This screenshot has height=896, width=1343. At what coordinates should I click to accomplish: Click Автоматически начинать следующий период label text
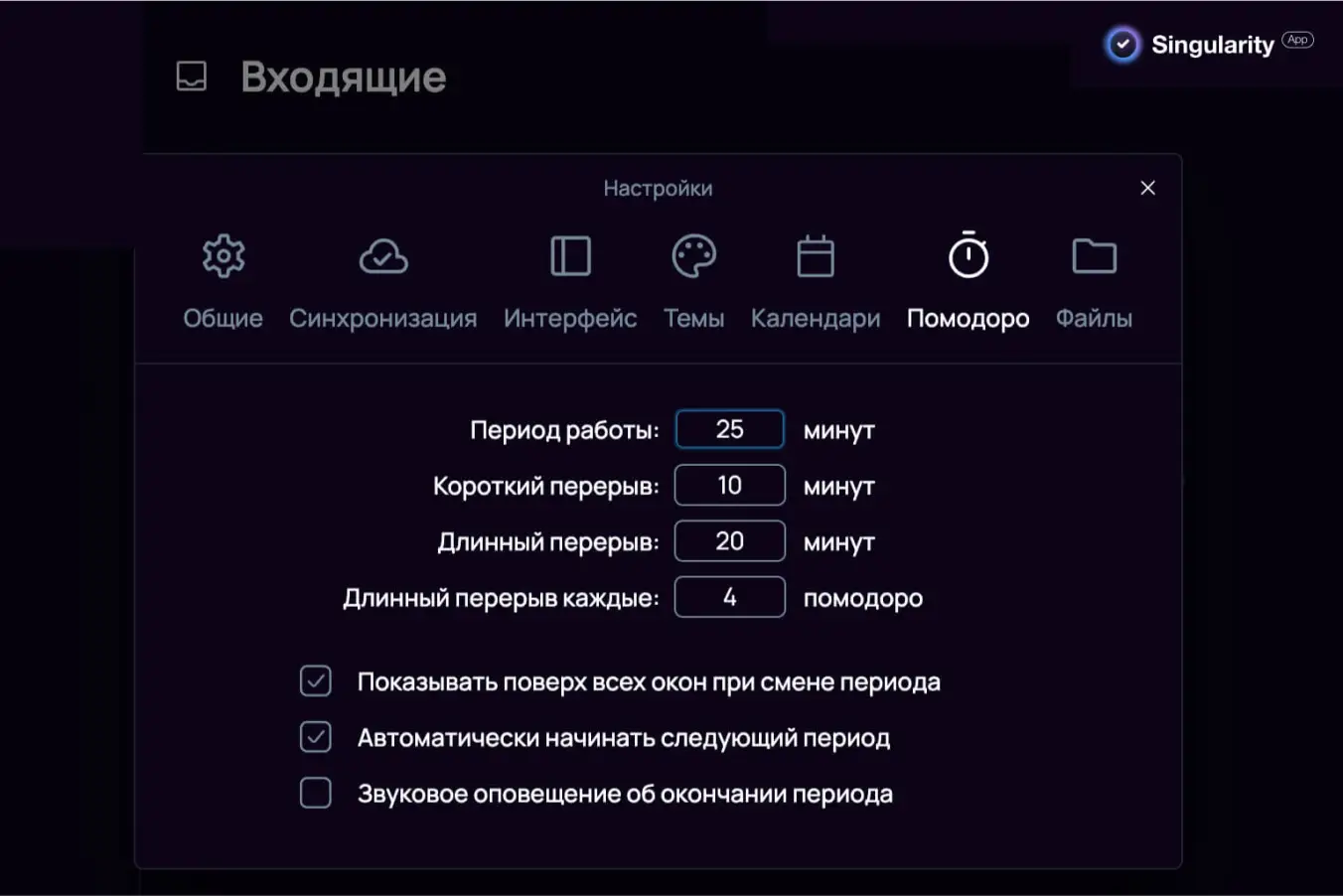tap(624, 738)
